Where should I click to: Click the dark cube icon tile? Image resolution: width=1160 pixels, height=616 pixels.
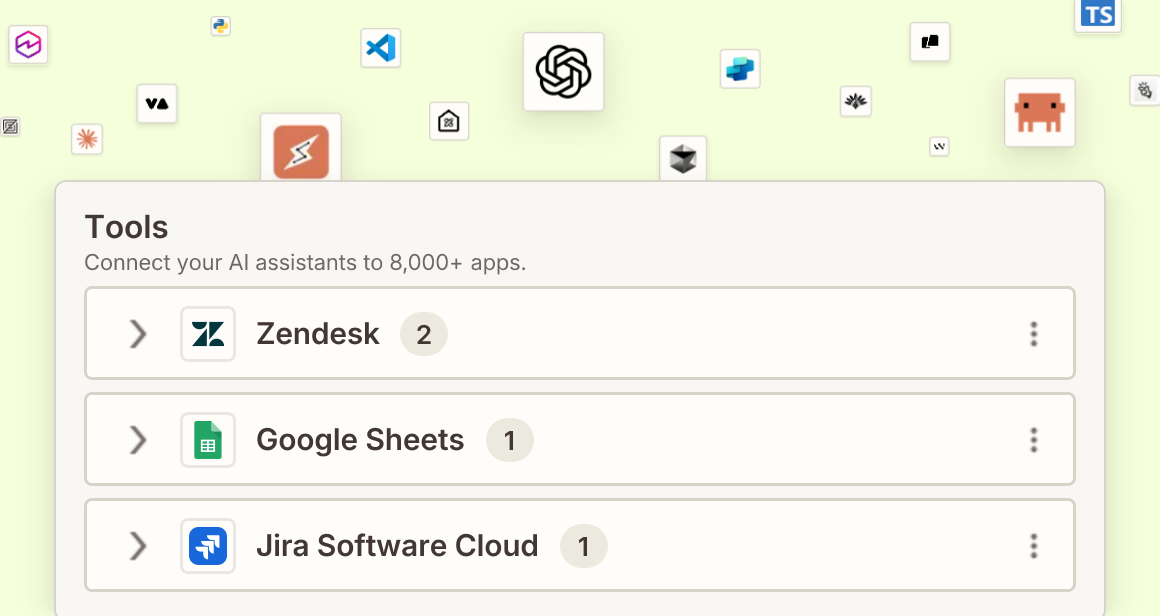(x=683, y=158)
